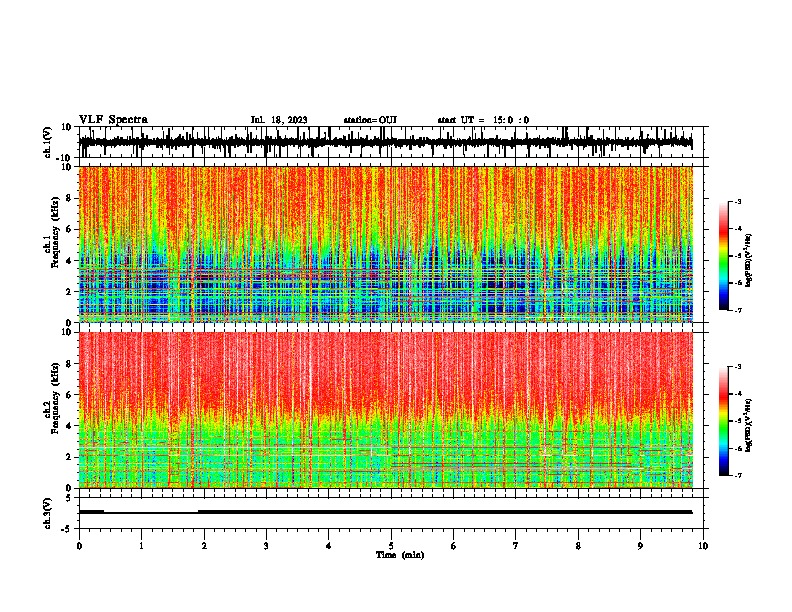Click the "8" kHz tick on ch.1 spectrogram
Image resolution: width=792 pixels, height=612 pixels.
(70, 198)
